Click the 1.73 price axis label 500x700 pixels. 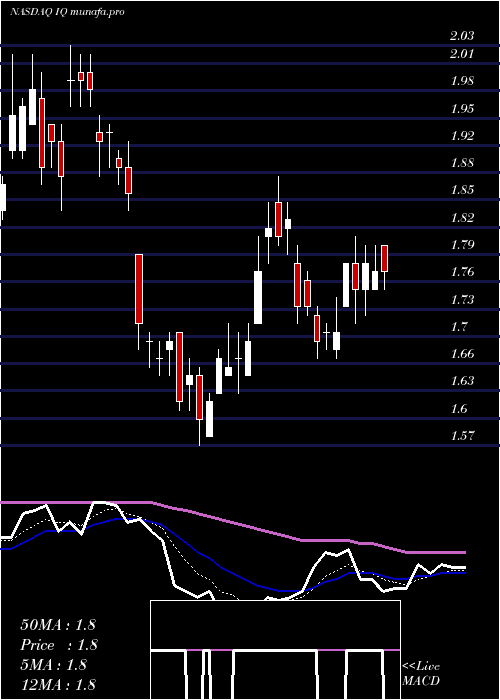462,300
